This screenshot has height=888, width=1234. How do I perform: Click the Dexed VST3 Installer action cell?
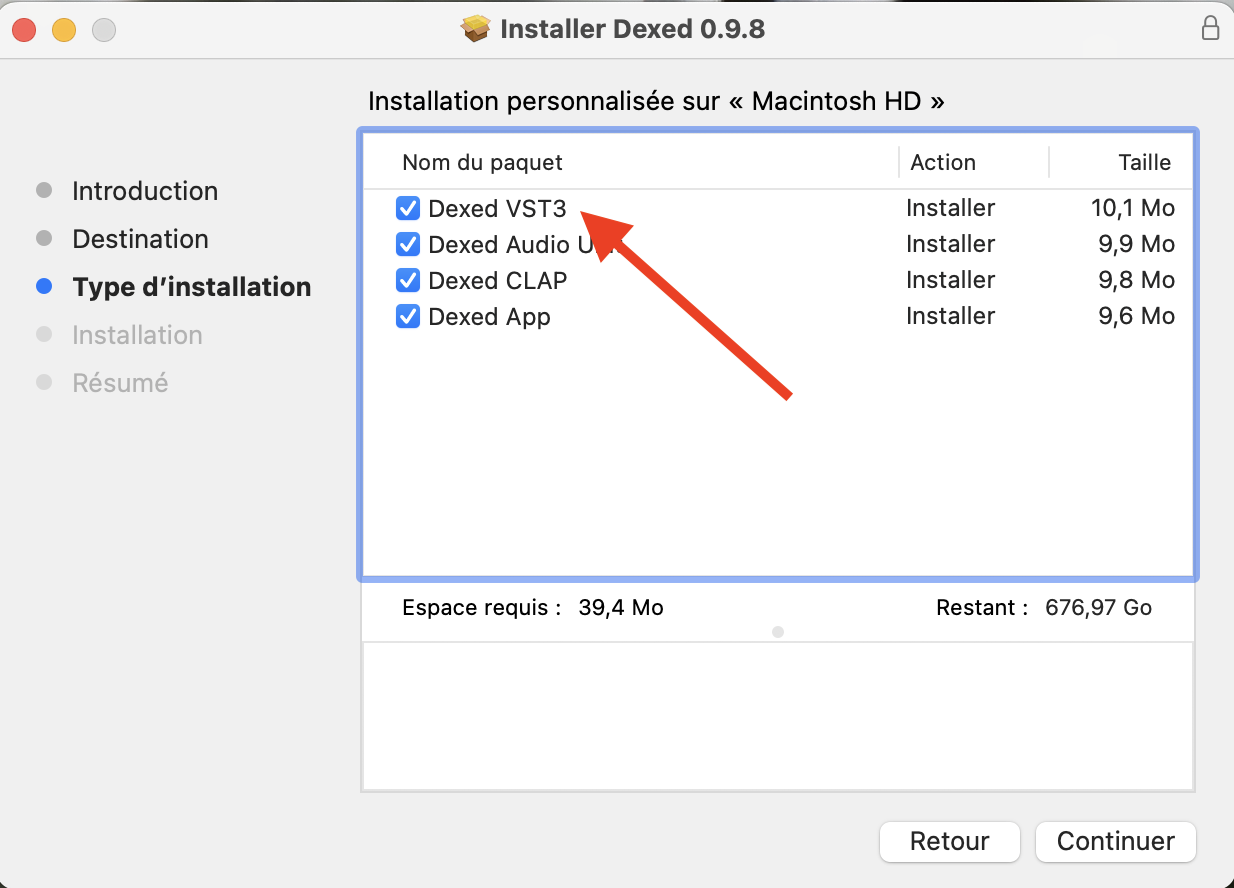(x=950, y=209)
